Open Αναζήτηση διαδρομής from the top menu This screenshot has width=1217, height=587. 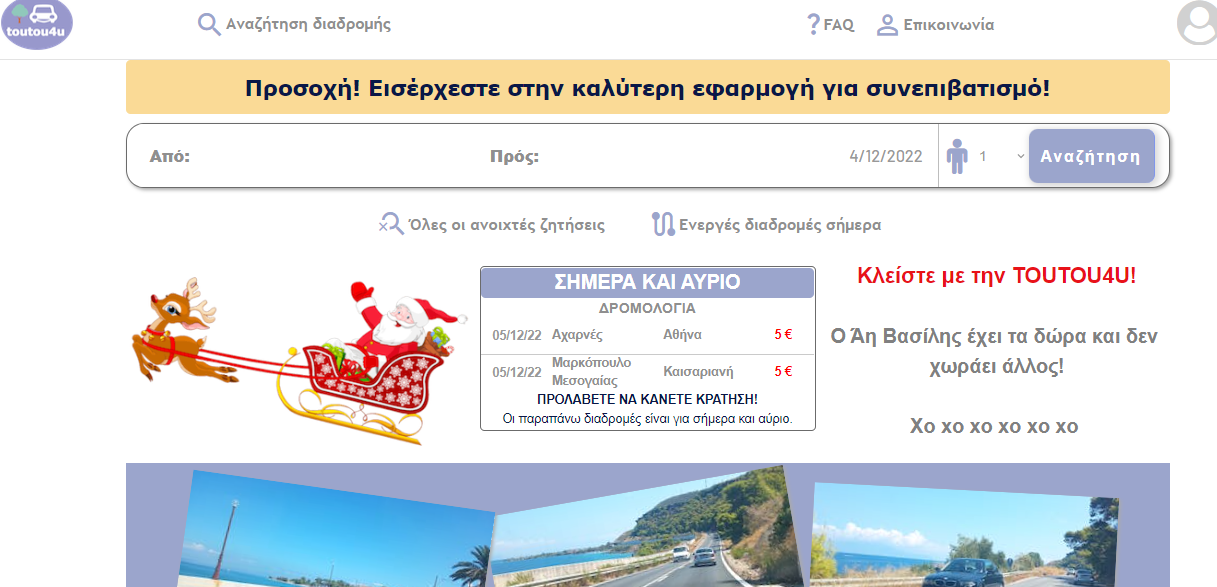click(x=308, y=25)
